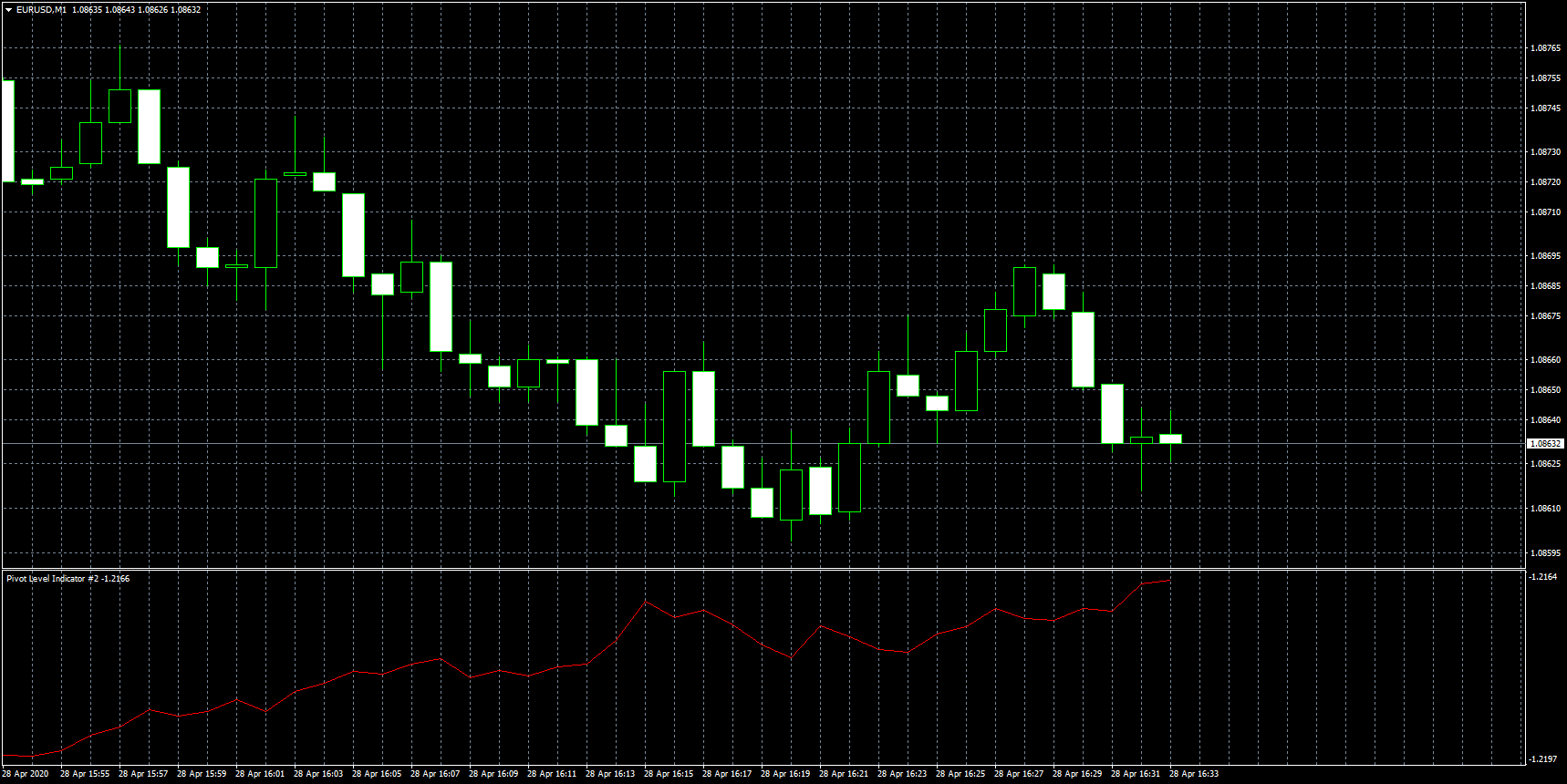The image size is (1567, 784).
Task: Click price scale value 1.08695
Action: [x=1545, y=256]
